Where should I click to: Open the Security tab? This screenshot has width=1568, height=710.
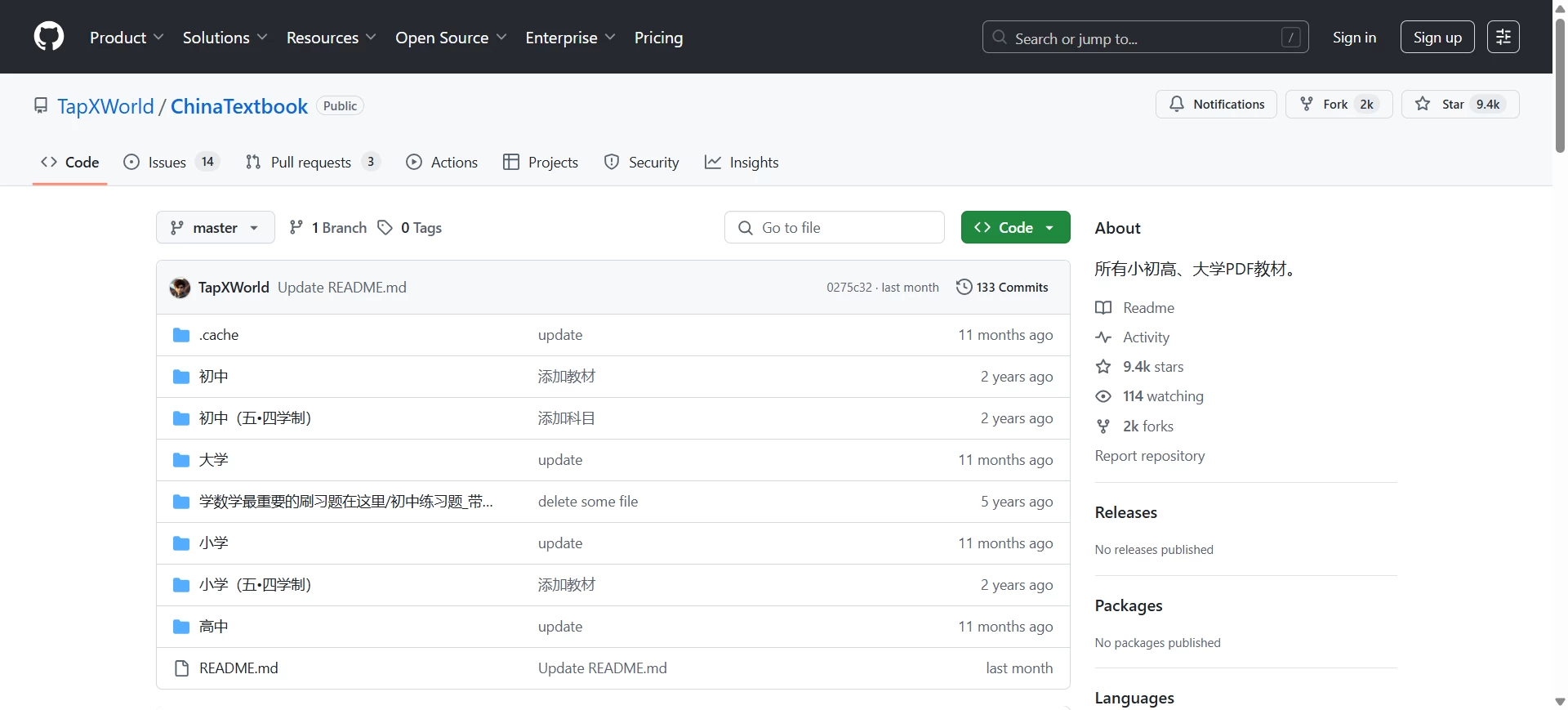pos(641,163)
